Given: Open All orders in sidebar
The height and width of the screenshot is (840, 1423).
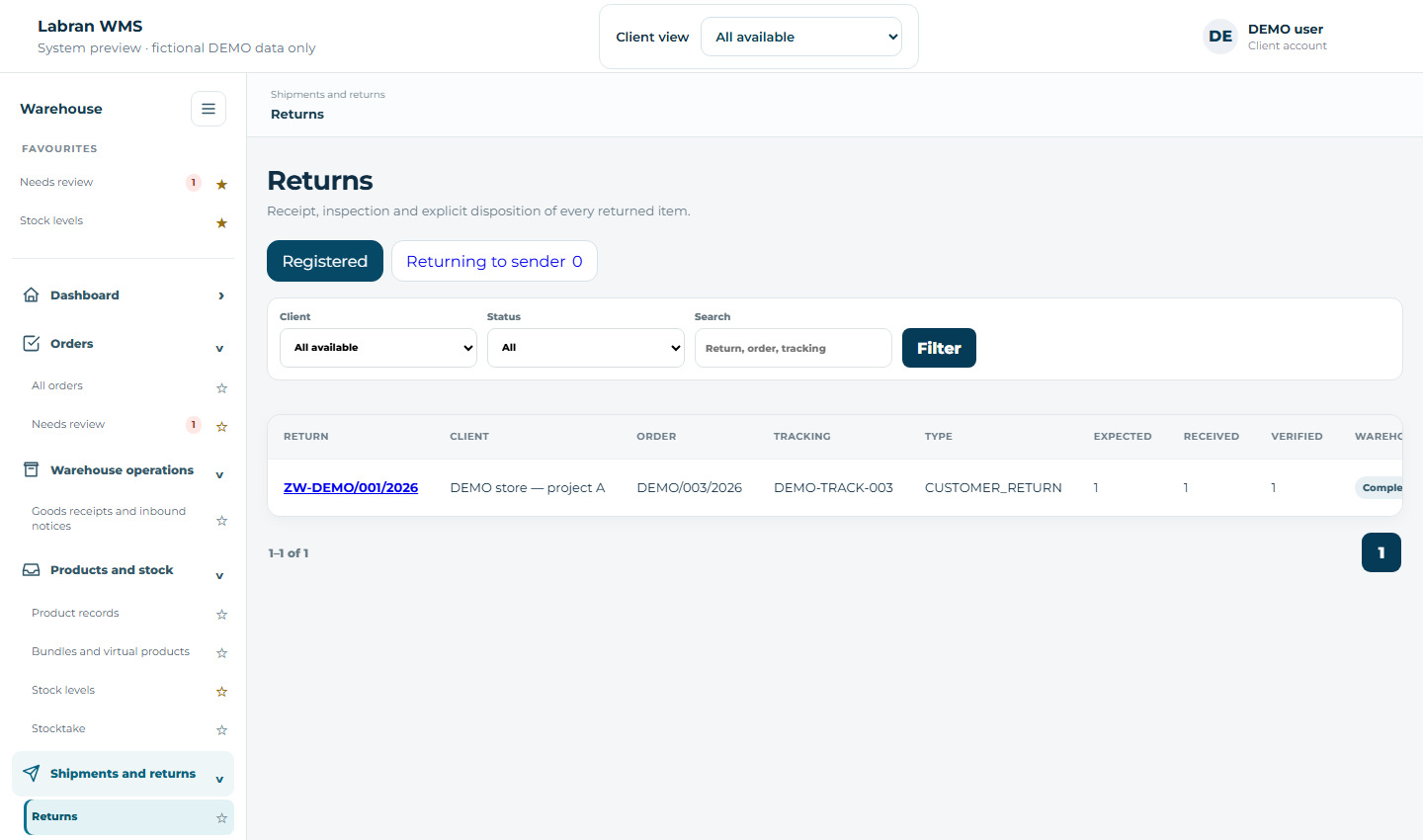Looking at the screenshot, I should [x=57, y=385].
